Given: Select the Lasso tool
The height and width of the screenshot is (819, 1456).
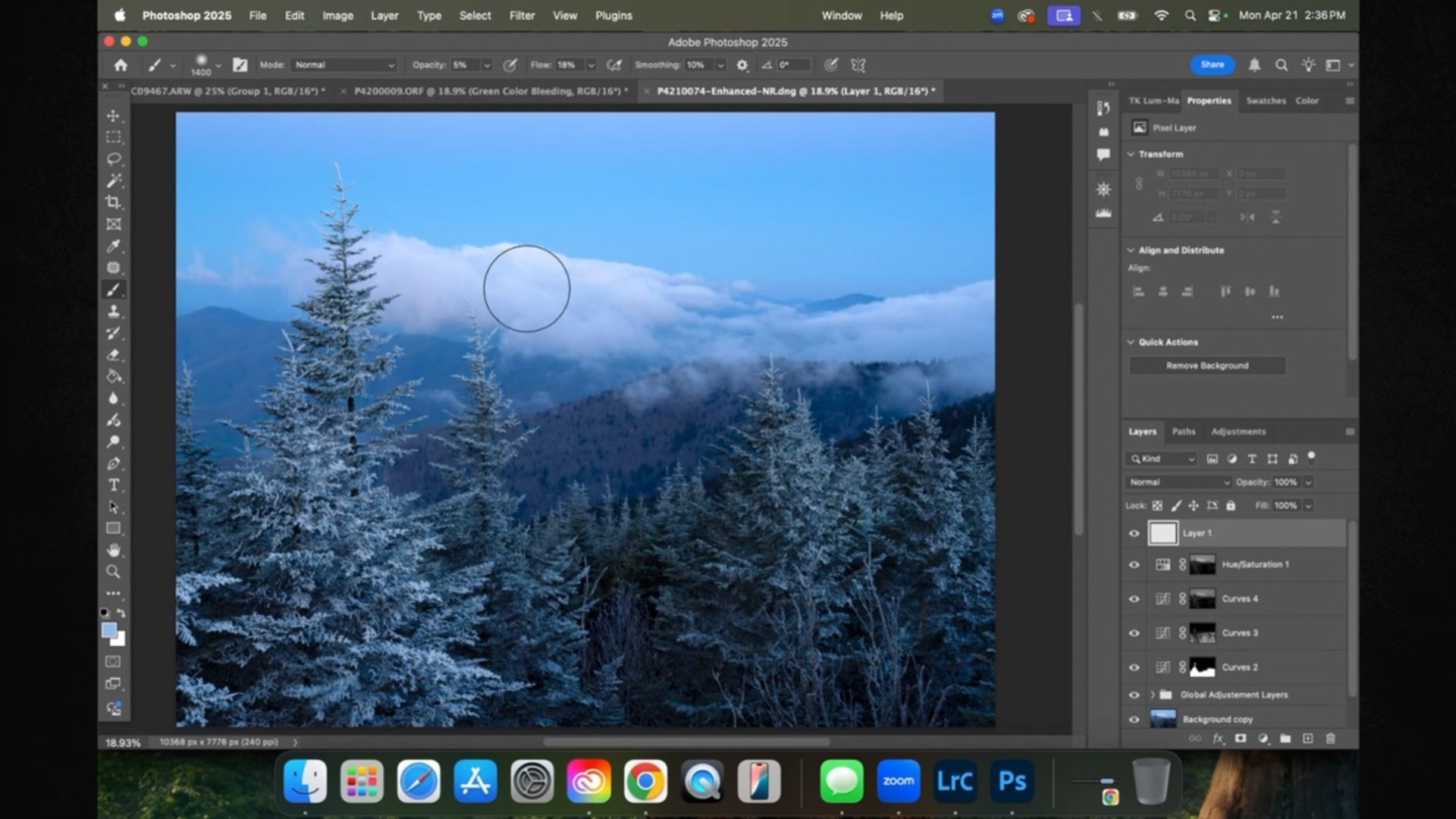Looking at the screenshot, I should pyautogui.click(x=114, y=158).
